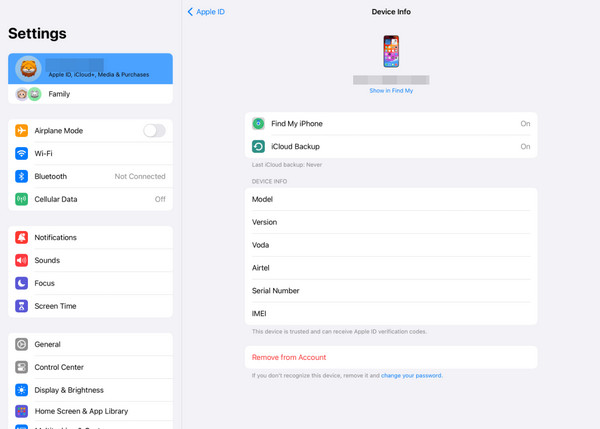
Task: Click the Notifications bell icon
Action: [x=21, y=238]
